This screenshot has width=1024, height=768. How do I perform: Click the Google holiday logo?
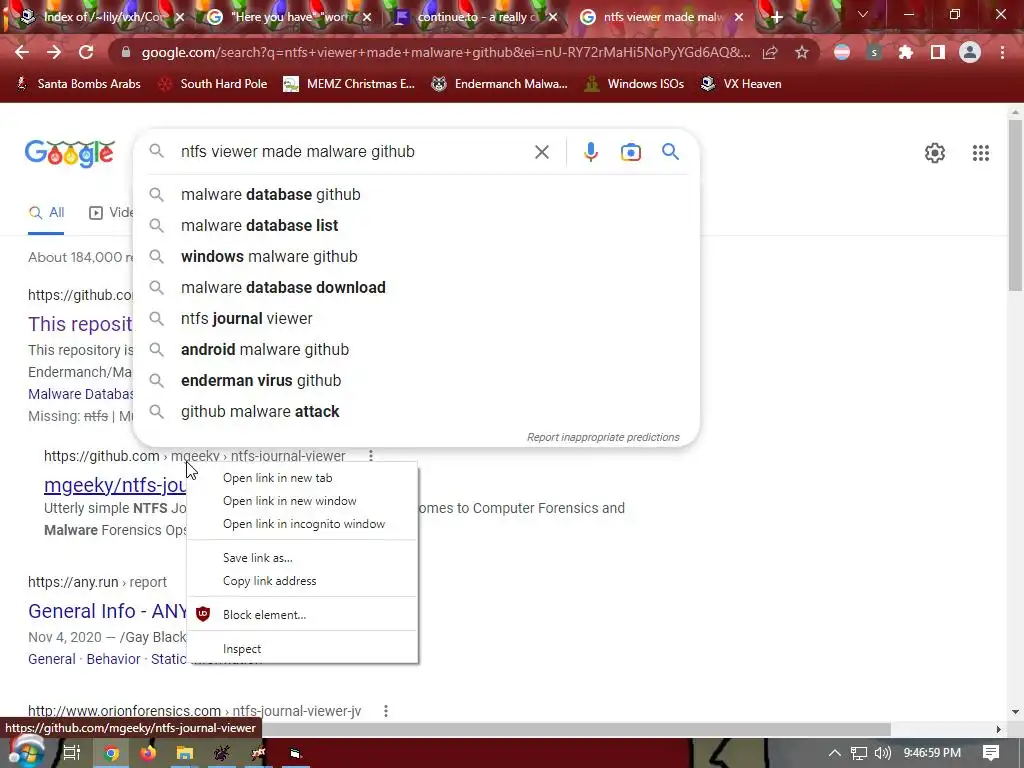70,153
